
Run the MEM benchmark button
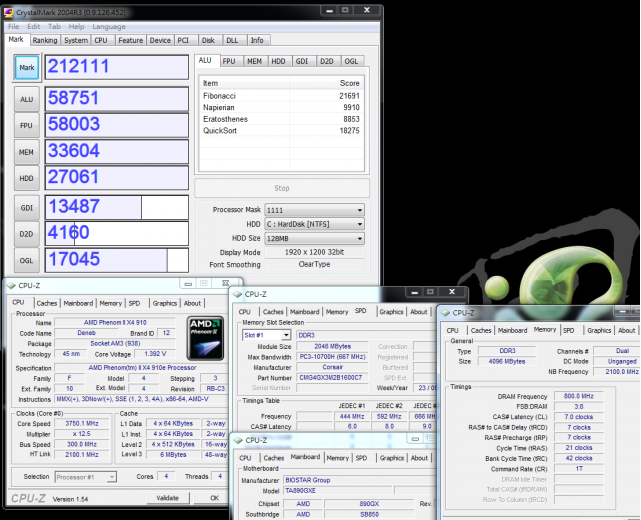(x=27, y=152)
